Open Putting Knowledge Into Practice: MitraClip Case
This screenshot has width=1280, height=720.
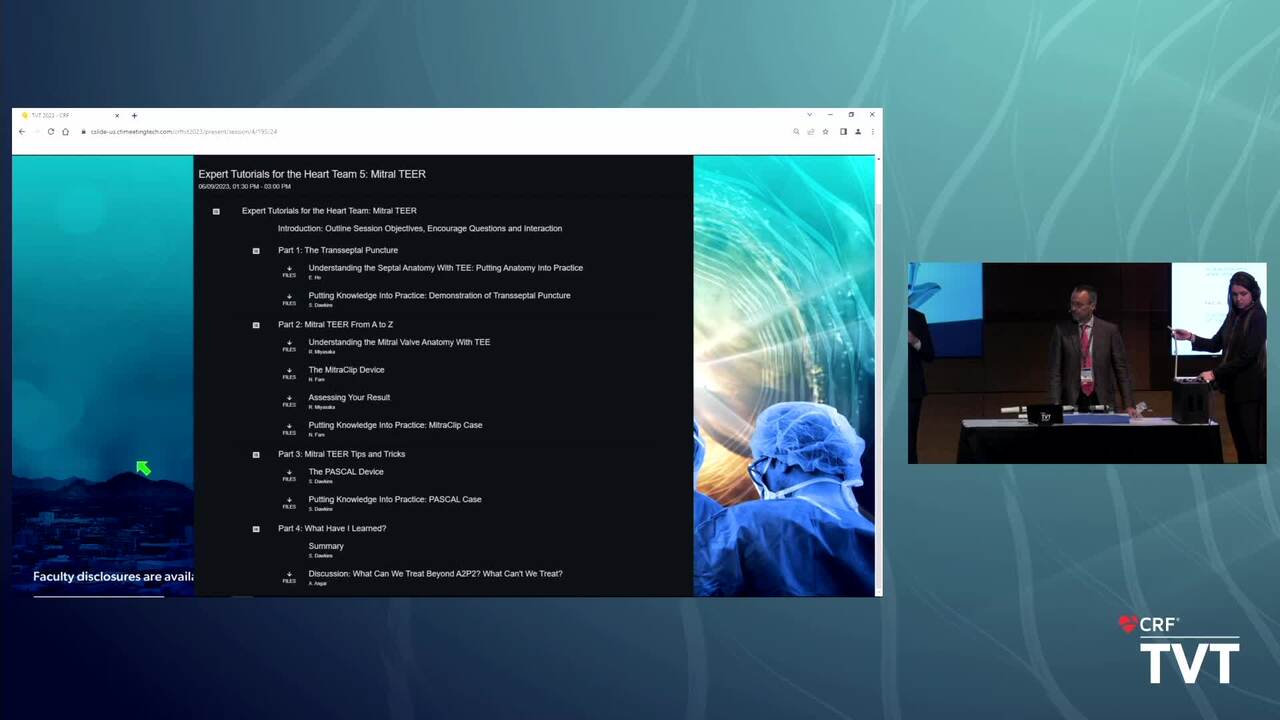pos(395,425)
